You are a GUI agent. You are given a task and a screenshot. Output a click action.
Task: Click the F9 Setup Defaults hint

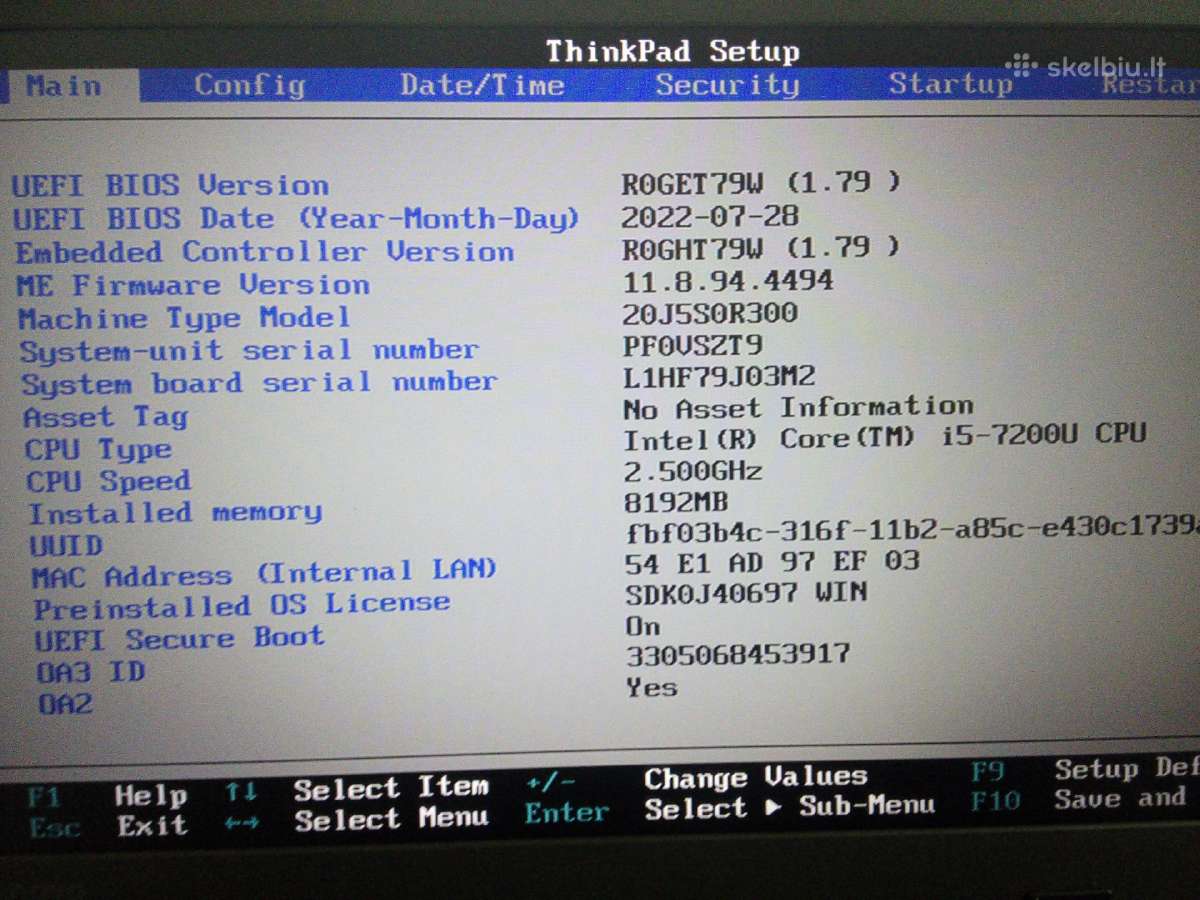pos(1085,770)
